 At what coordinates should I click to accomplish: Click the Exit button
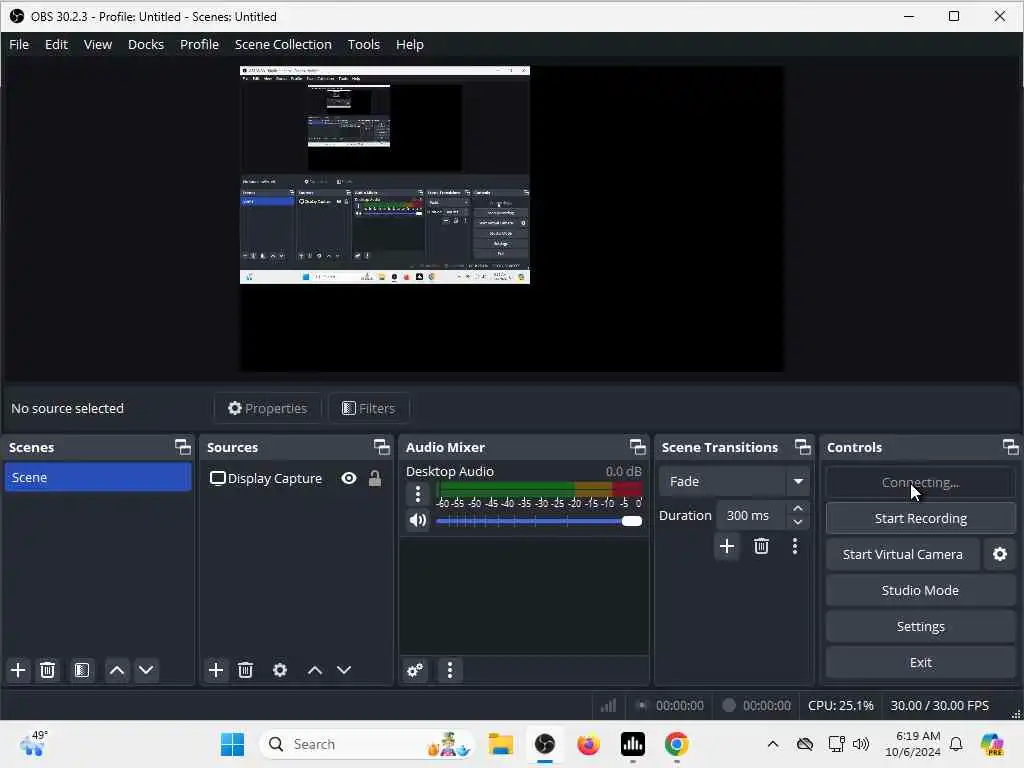pos(920,662)
